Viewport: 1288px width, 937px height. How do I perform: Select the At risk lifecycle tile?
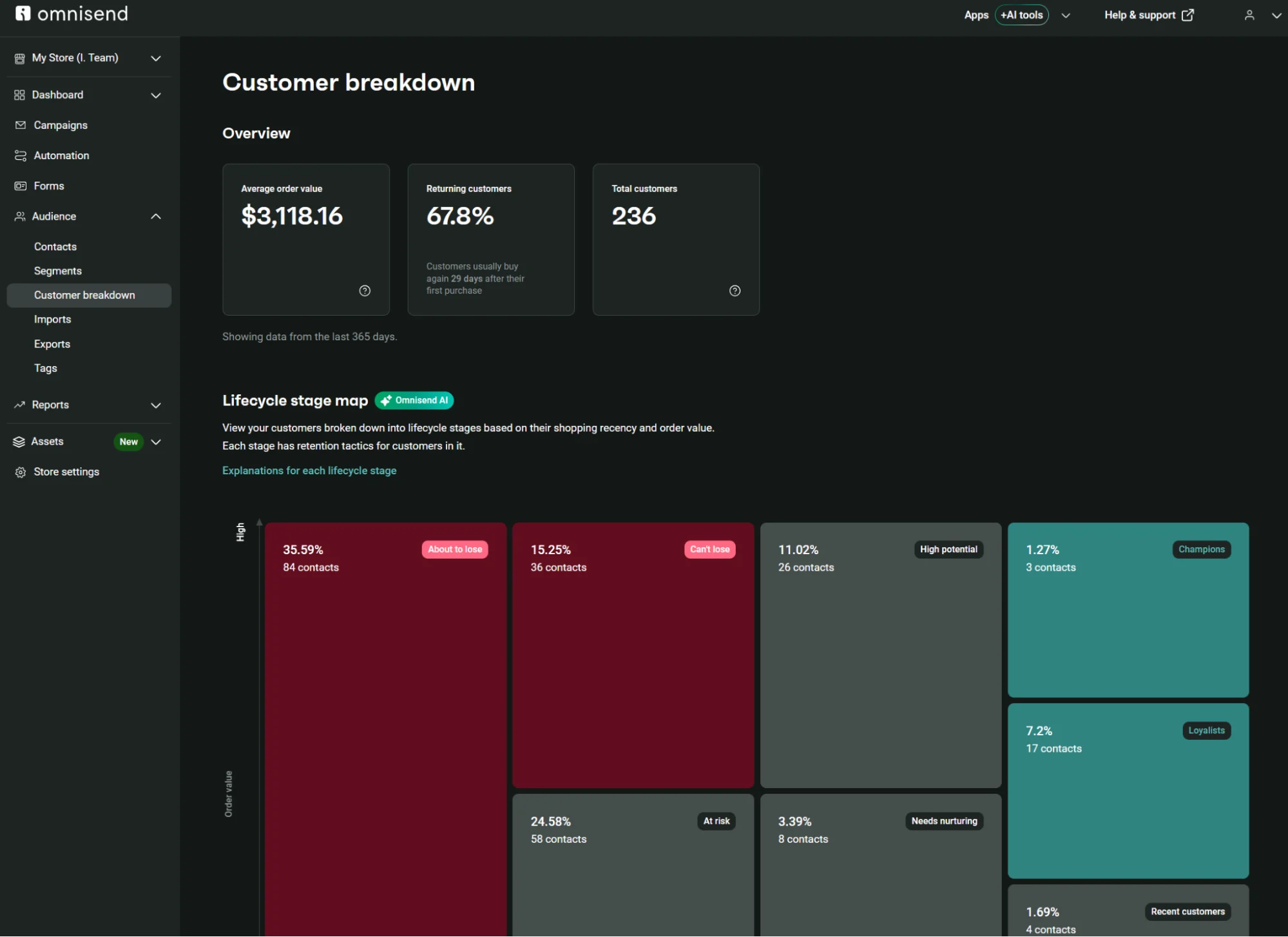click(x=633, y=865)
